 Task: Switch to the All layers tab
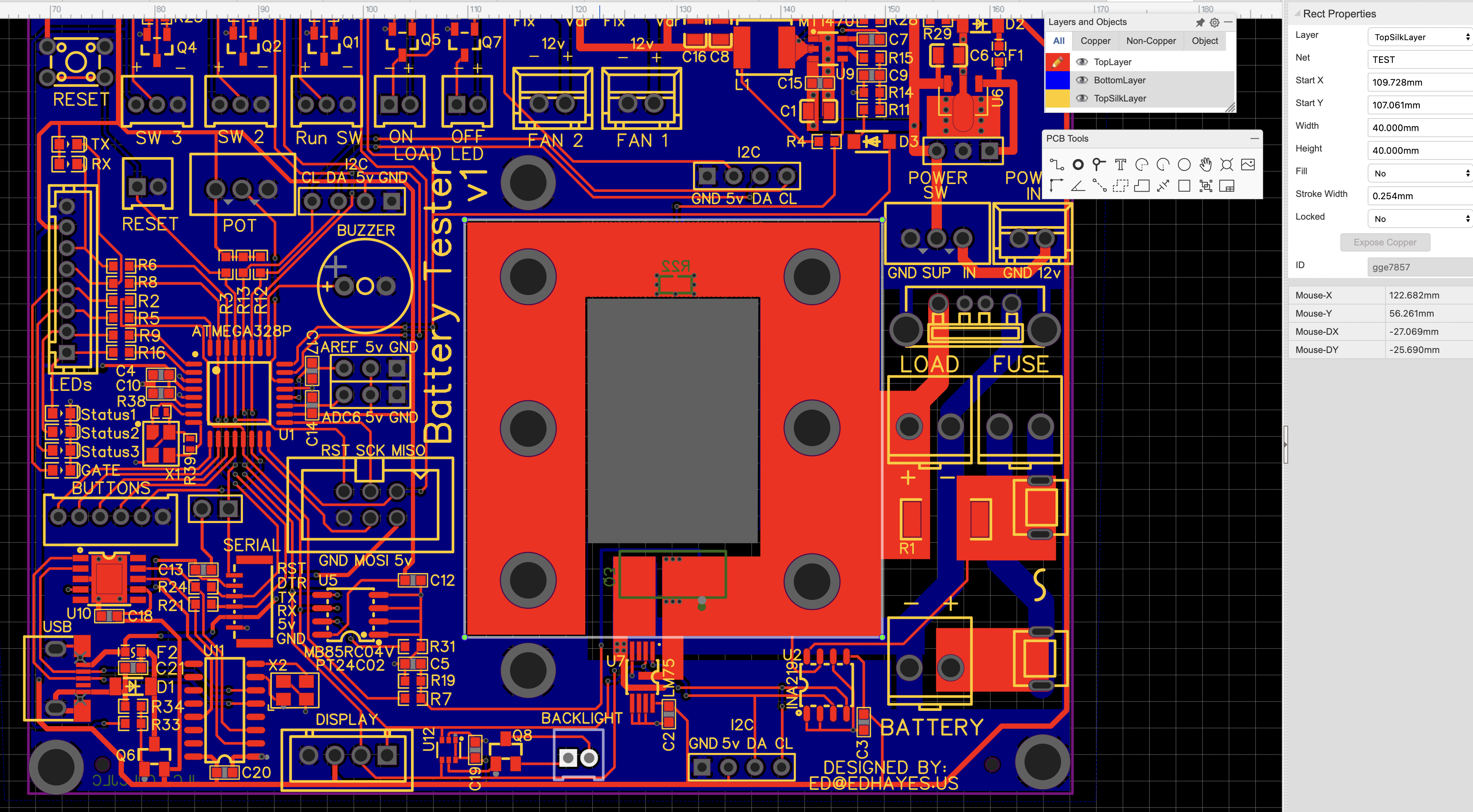(x=1059, y=41)
